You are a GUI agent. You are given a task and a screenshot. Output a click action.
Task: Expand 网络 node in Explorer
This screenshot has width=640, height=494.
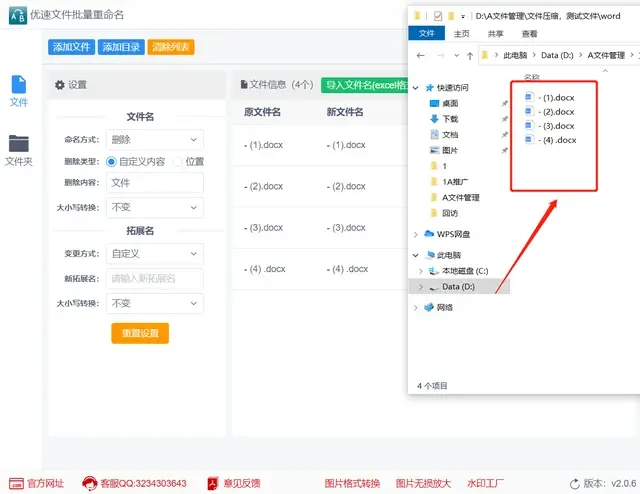click(x=416, y=307)
